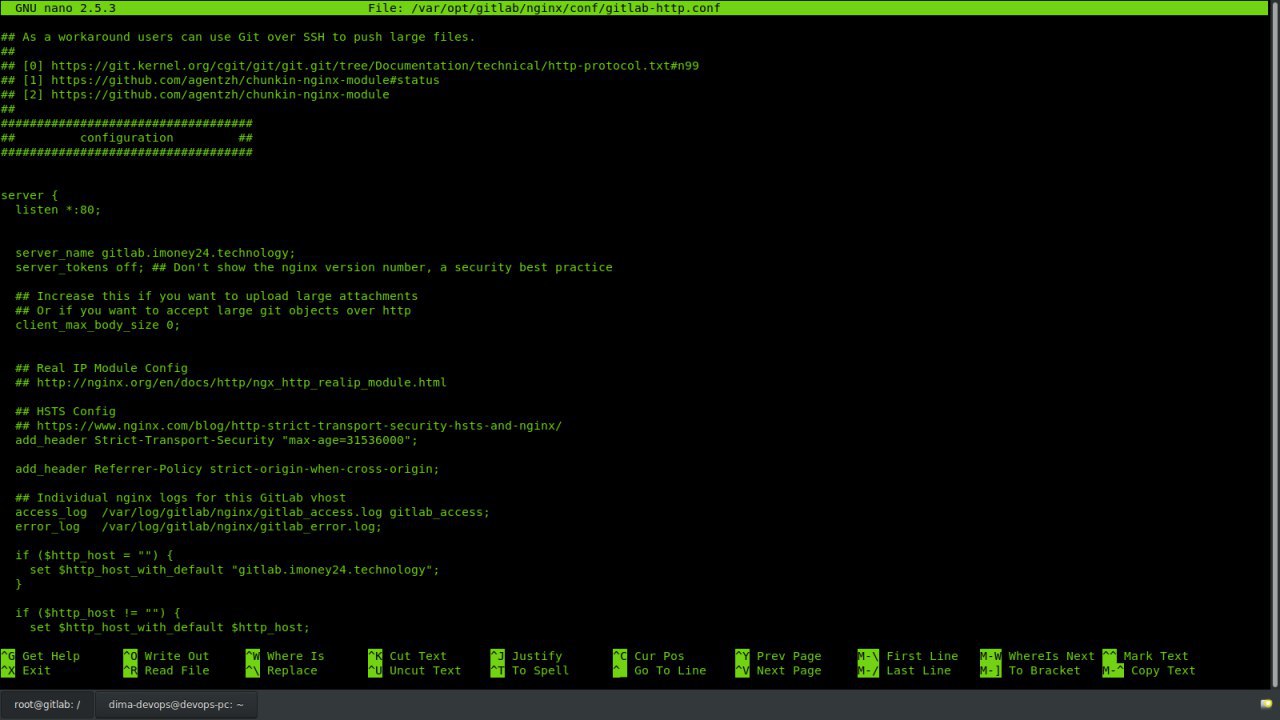Click the M-^ Copy Text shortcut
Viewport: 1280px width, 720px height.
point(1149,671)
